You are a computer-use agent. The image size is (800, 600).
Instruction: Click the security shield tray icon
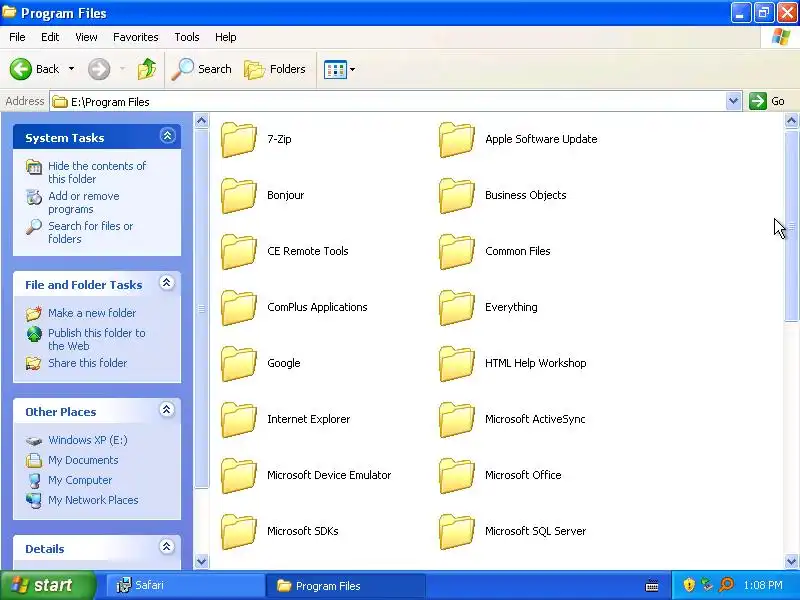point(689,585)
